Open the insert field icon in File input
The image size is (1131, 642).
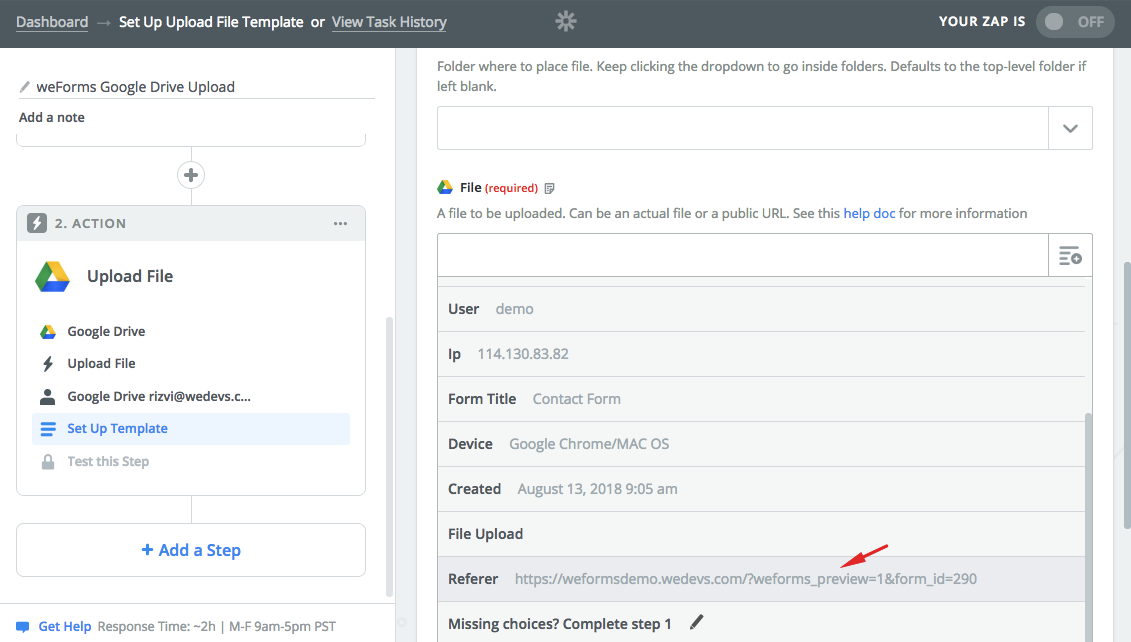point(1070,255)
